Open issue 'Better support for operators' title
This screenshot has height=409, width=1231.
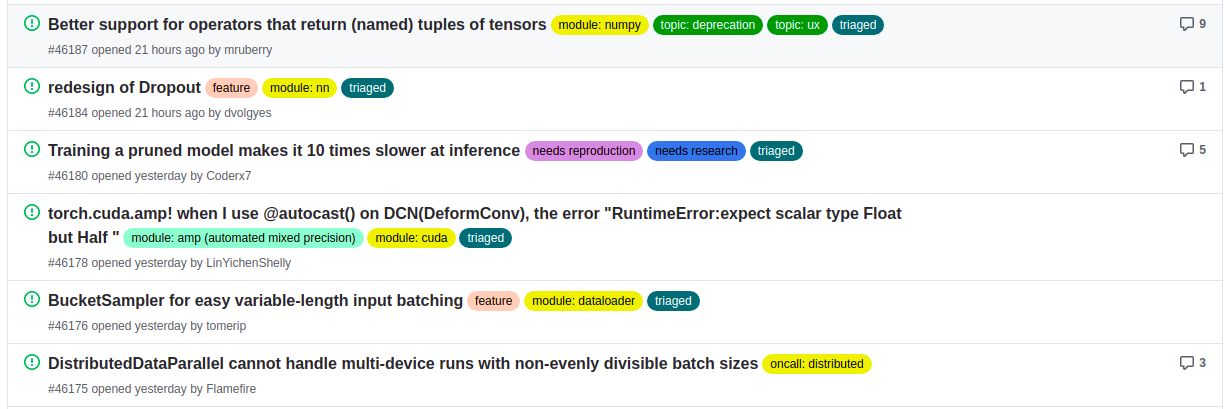click(x=297, y=24)
